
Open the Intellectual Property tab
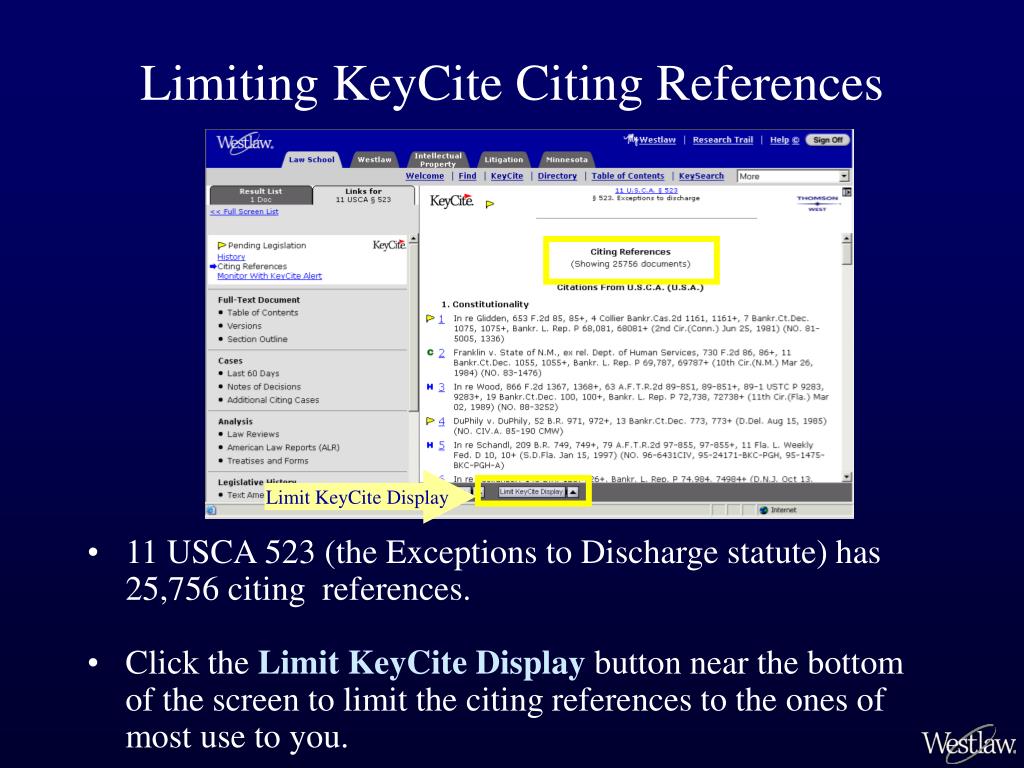(x=438, y=159)
